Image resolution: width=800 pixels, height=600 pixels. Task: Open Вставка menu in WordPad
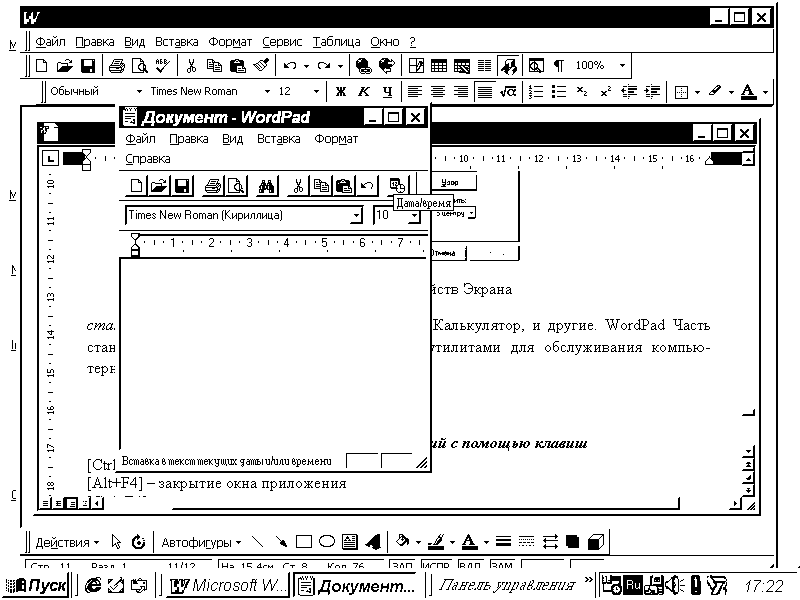pos(279,139)
